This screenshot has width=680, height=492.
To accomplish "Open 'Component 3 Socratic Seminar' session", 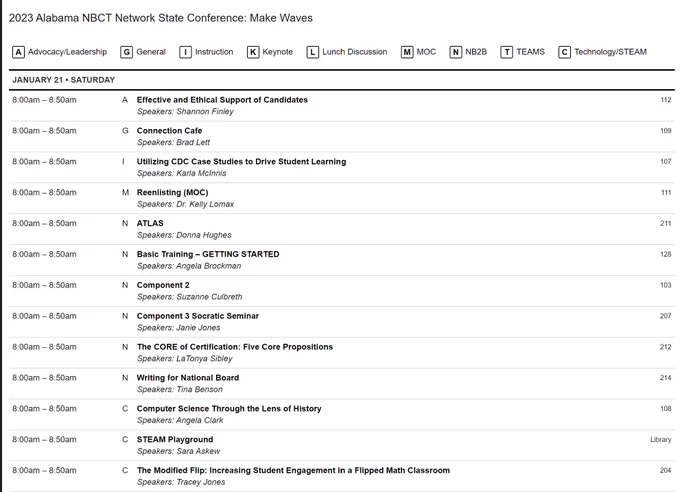I will pyautogui.click(x=198, y=316).
